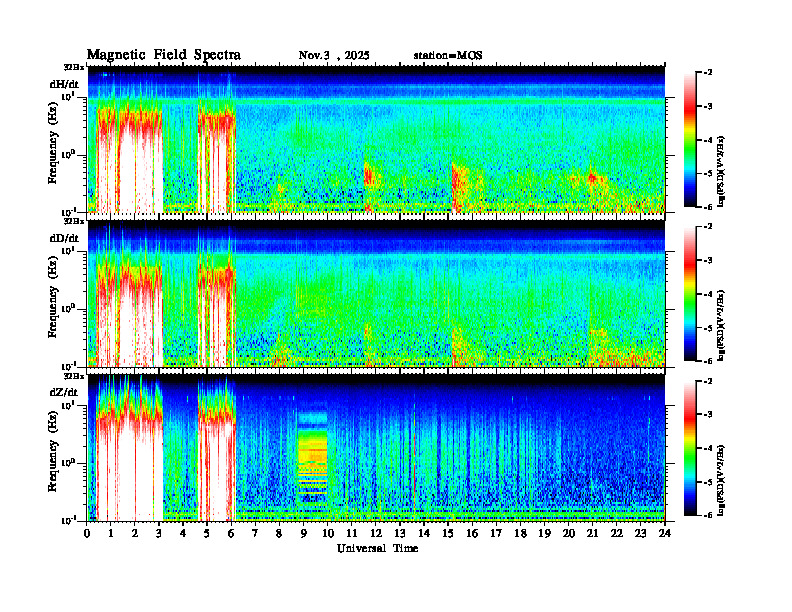The height and width of the screenshot is (612, 792).
Task: Click the 'dH/dt' panel label
Action: pos(64,84)
